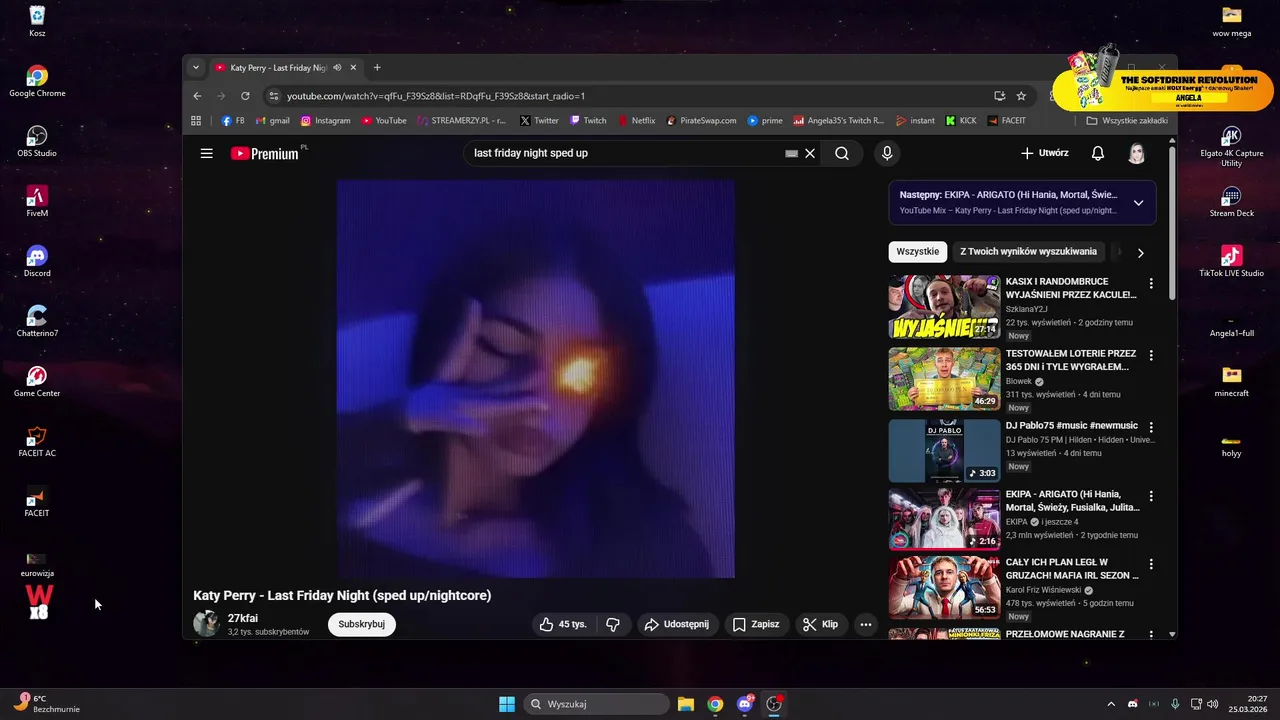Start voice search with microphone button
This screenshot has width=1280, height=720.
886,153
